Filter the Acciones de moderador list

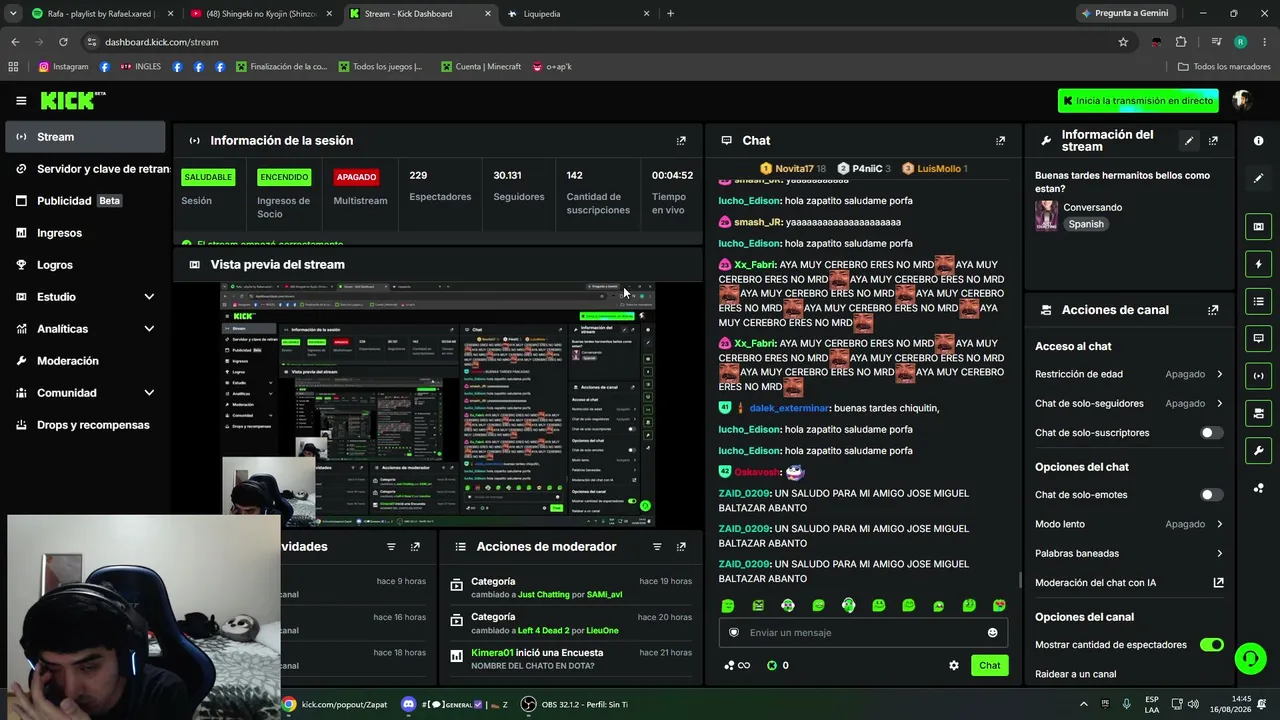coord(657,547)
